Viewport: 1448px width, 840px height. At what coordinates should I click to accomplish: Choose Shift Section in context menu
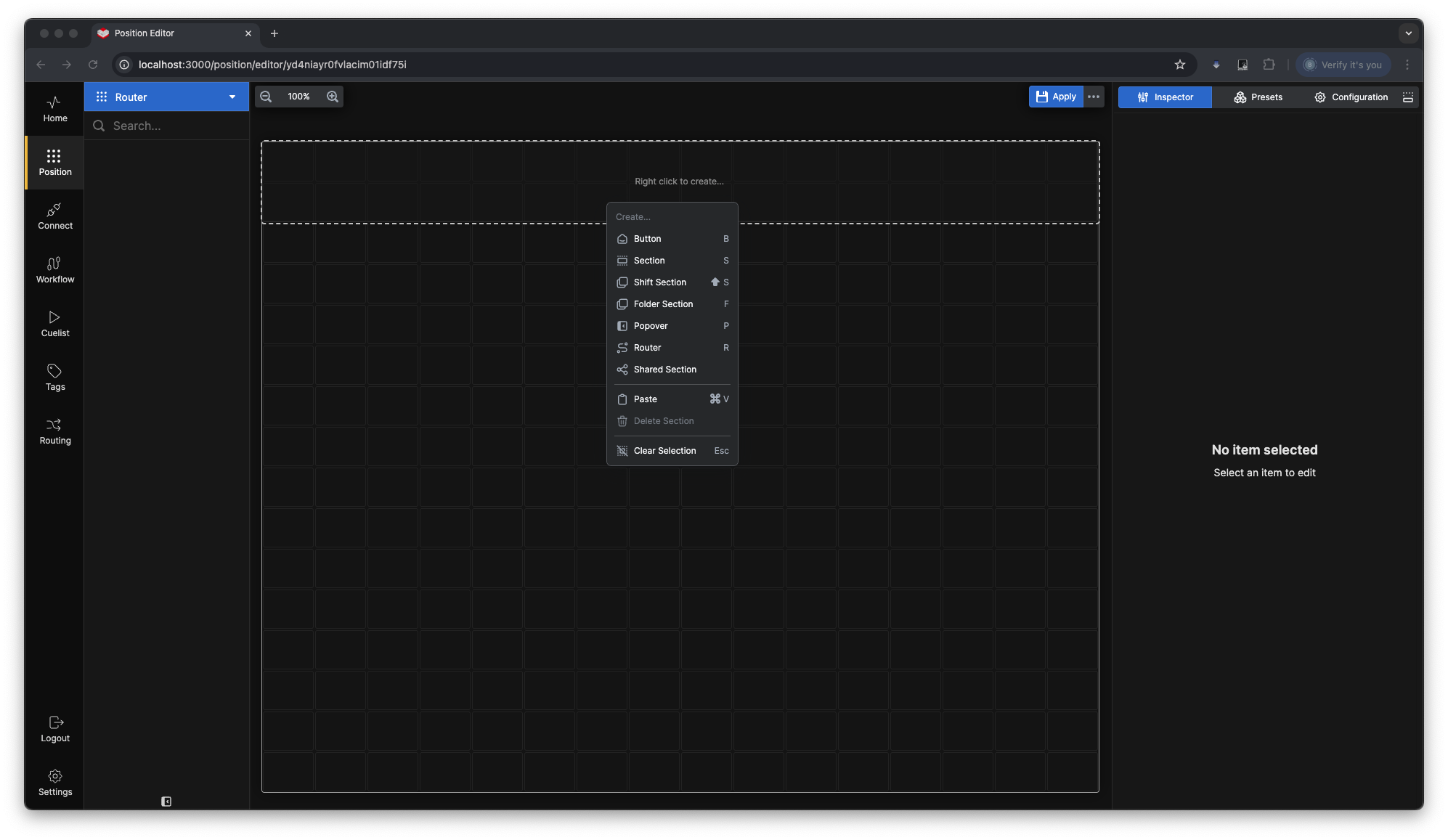(672, 282)
